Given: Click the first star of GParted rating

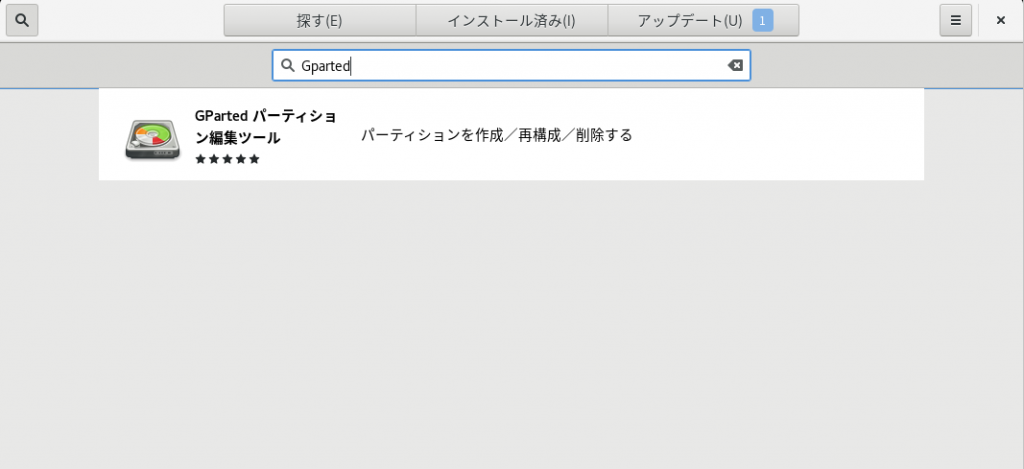Looking at the screenshot, I should point(200,159).
